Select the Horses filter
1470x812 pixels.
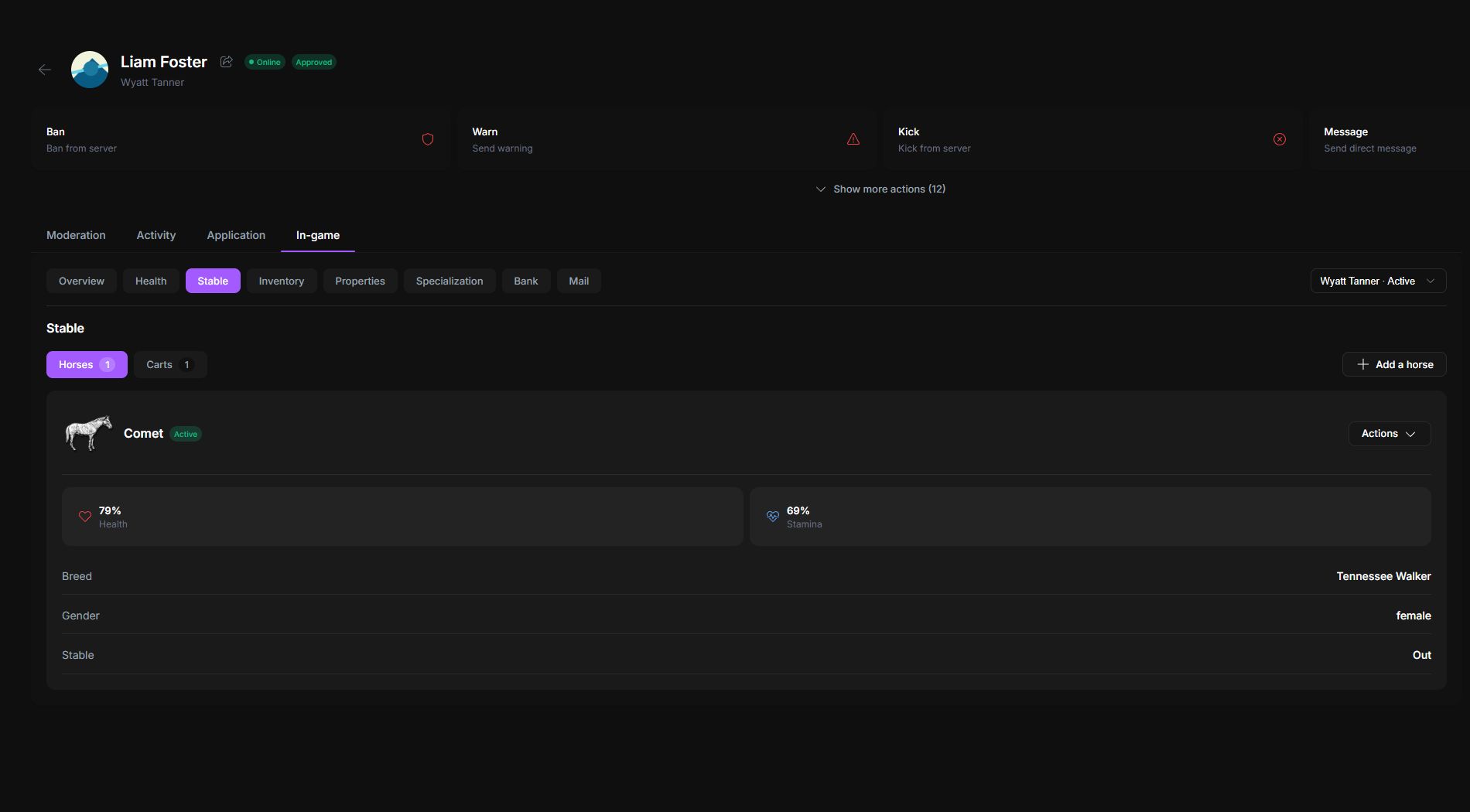pos(87,364)
